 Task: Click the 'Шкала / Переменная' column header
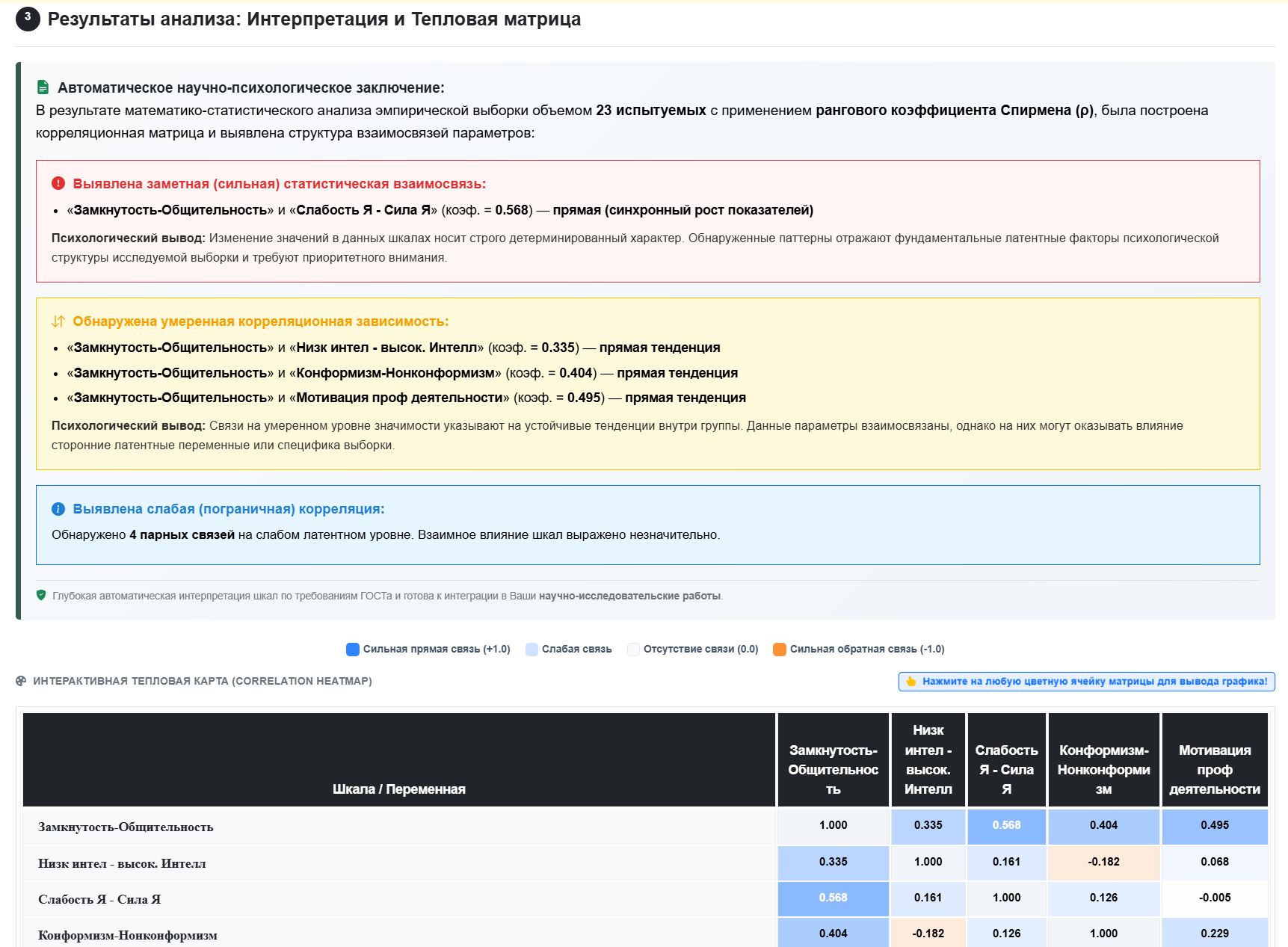399,760
